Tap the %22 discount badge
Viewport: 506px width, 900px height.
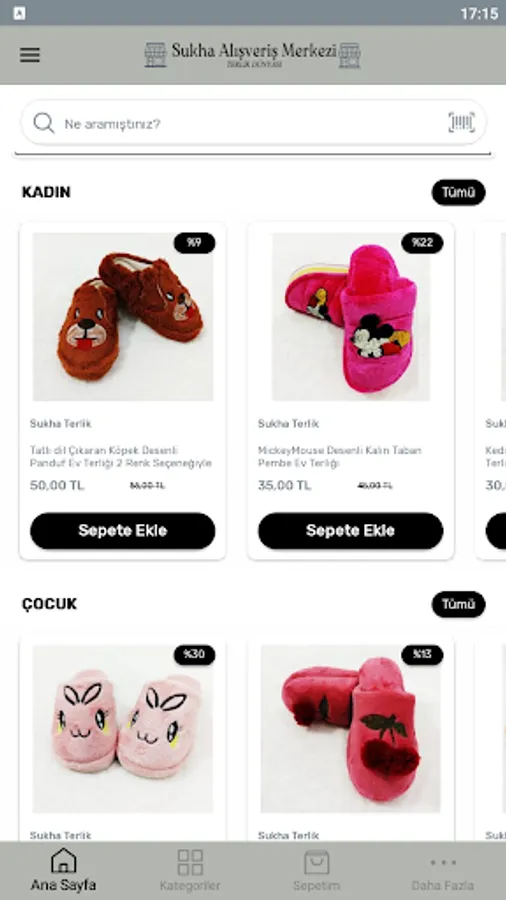422,243
